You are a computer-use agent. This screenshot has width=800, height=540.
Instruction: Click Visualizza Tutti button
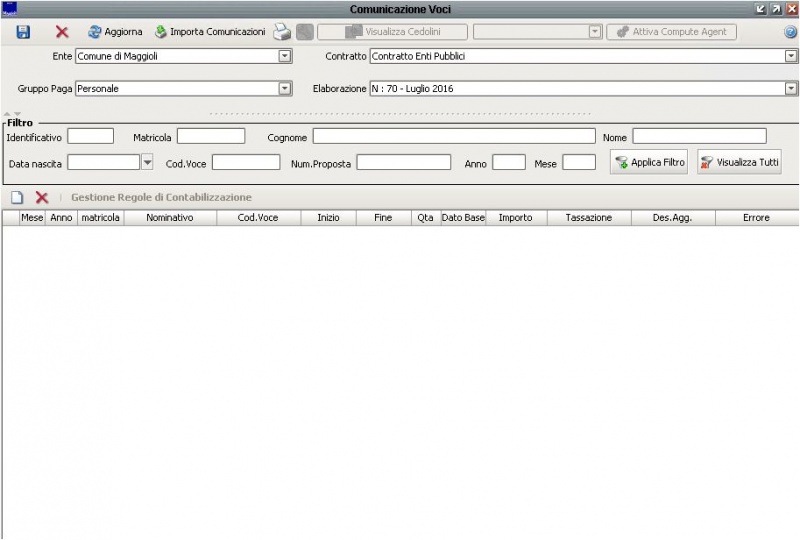point(739,162)
